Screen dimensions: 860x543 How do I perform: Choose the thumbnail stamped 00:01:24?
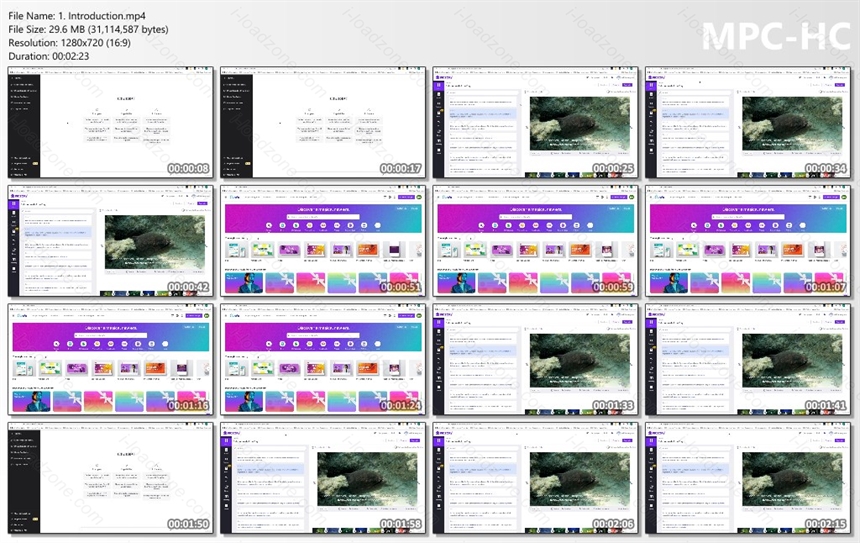(323, 360)
